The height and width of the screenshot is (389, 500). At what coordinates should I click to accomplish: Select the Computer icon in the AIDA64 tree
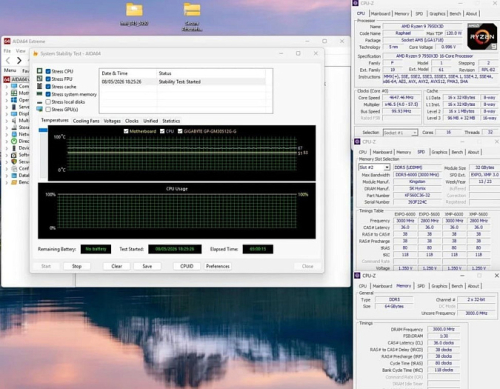pos(14,86)
